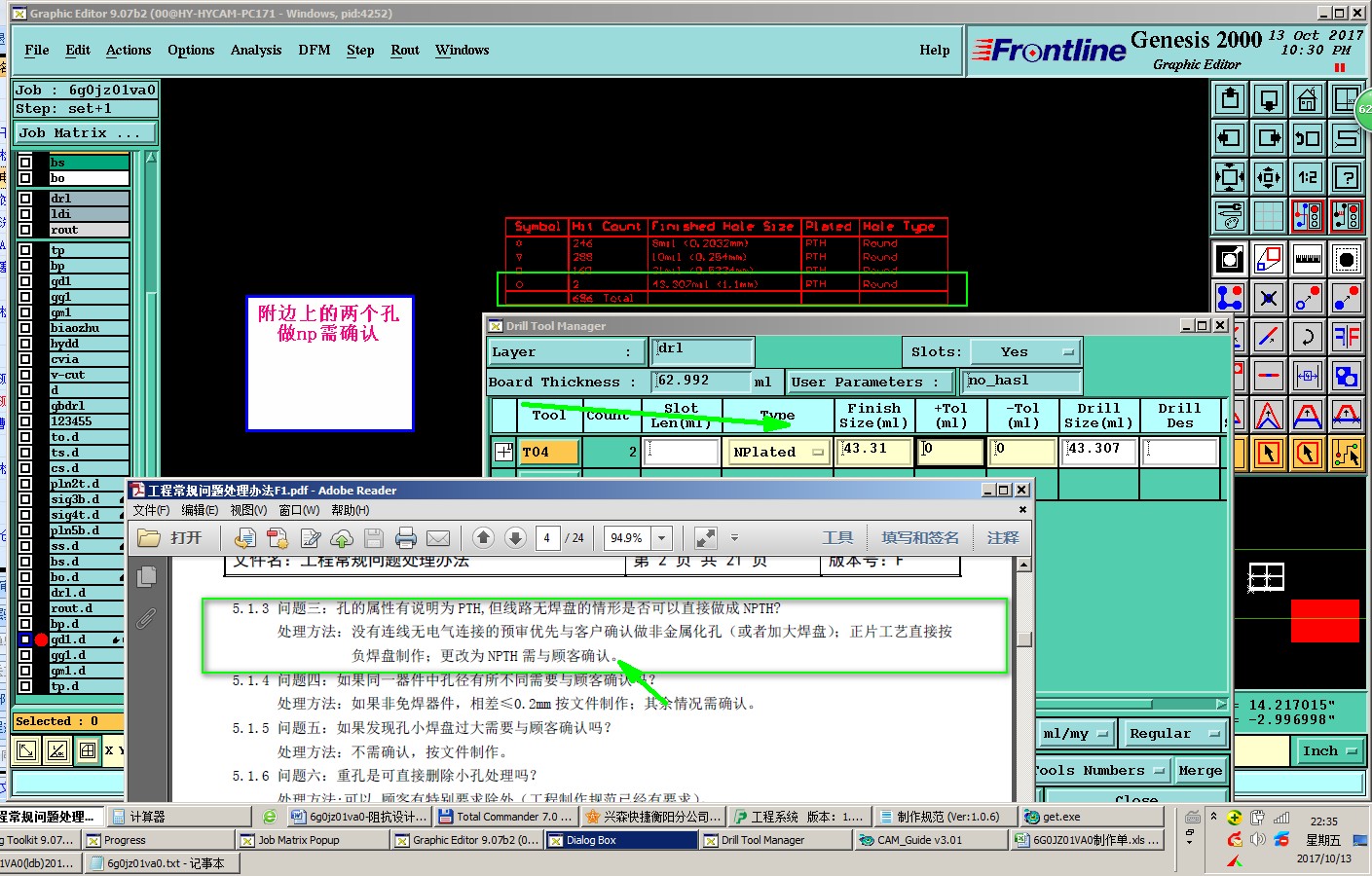Click the 打开 open file button
This screenshot has width=1372, height=876.
pyautogui.click(x=169, y=538)
